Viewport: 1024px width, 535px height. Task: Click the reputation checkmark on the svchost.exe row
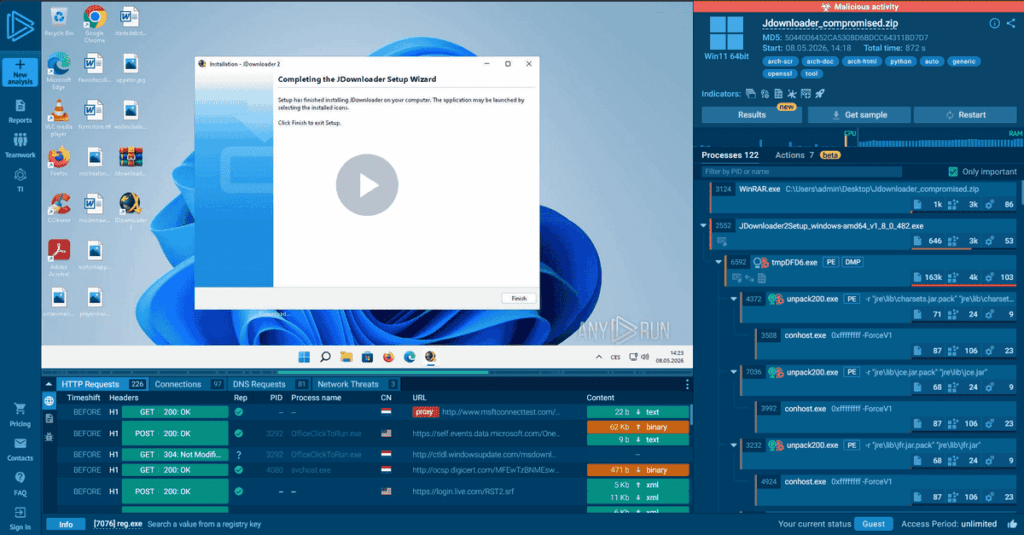239,470
